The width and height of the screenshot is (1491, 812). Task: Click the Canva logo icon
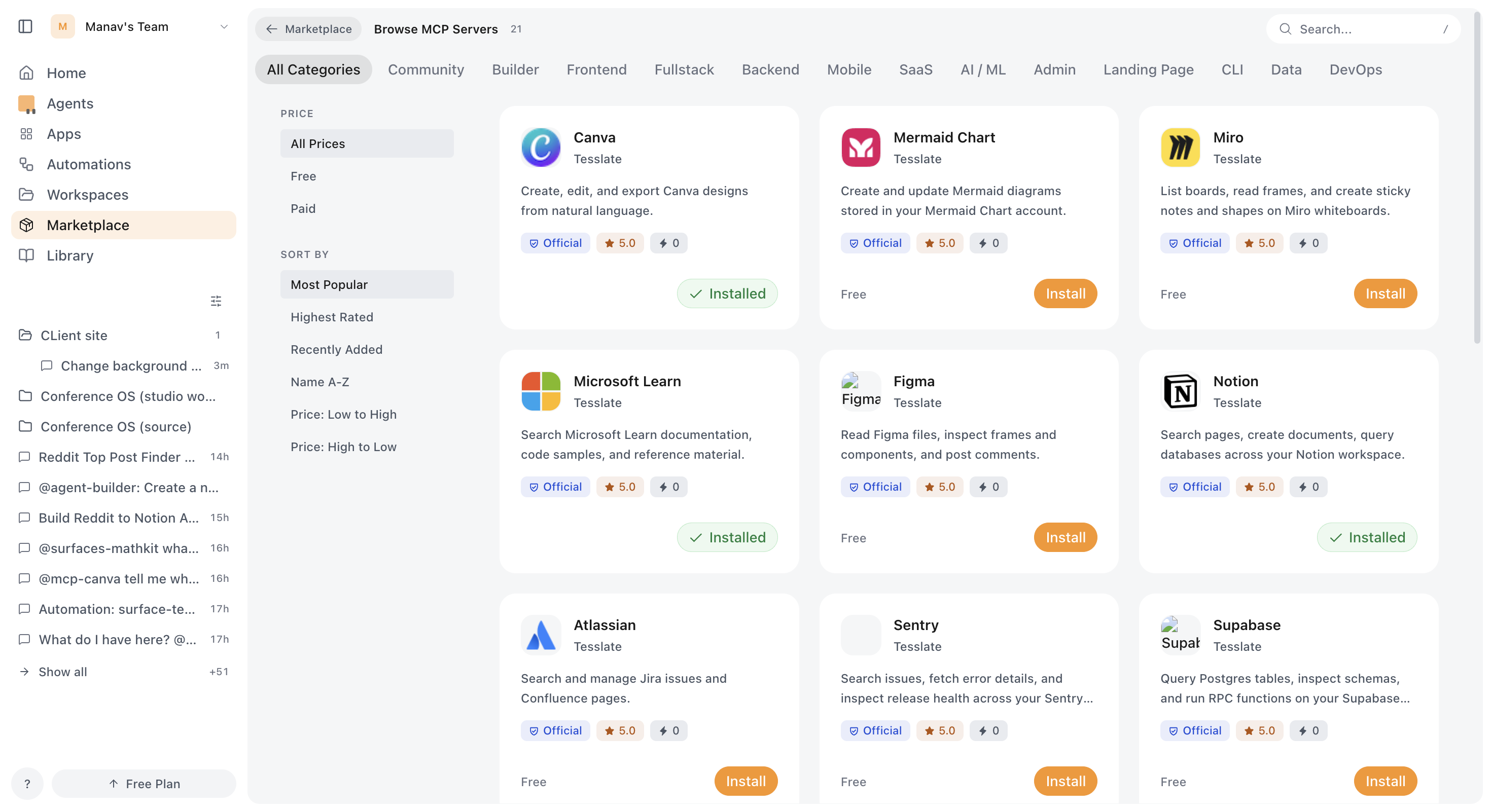(x=541, y=147)
